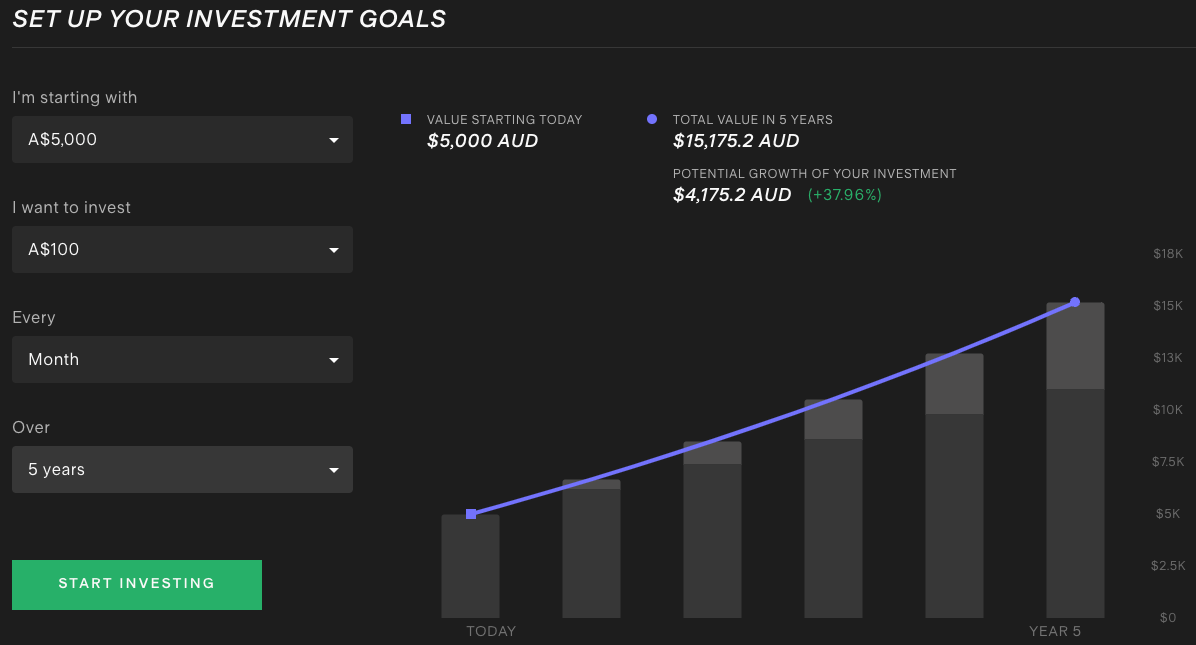Select the TODAY bar on the chart
This screenshot has height=645, width=1196.
[x=471, y=565]
